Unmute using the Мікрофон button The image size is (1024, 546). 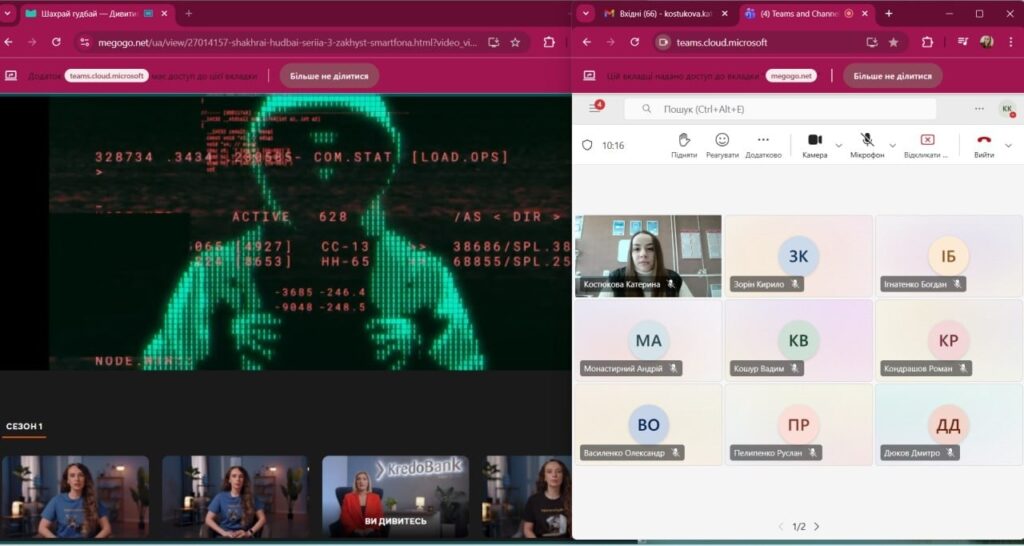[867, 144]
